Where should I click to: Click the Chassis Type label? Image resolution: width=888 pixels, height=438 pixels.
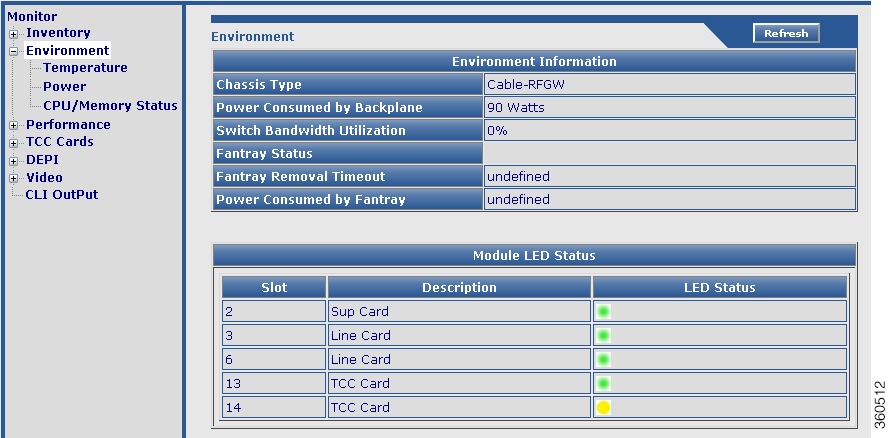(348, 84)
